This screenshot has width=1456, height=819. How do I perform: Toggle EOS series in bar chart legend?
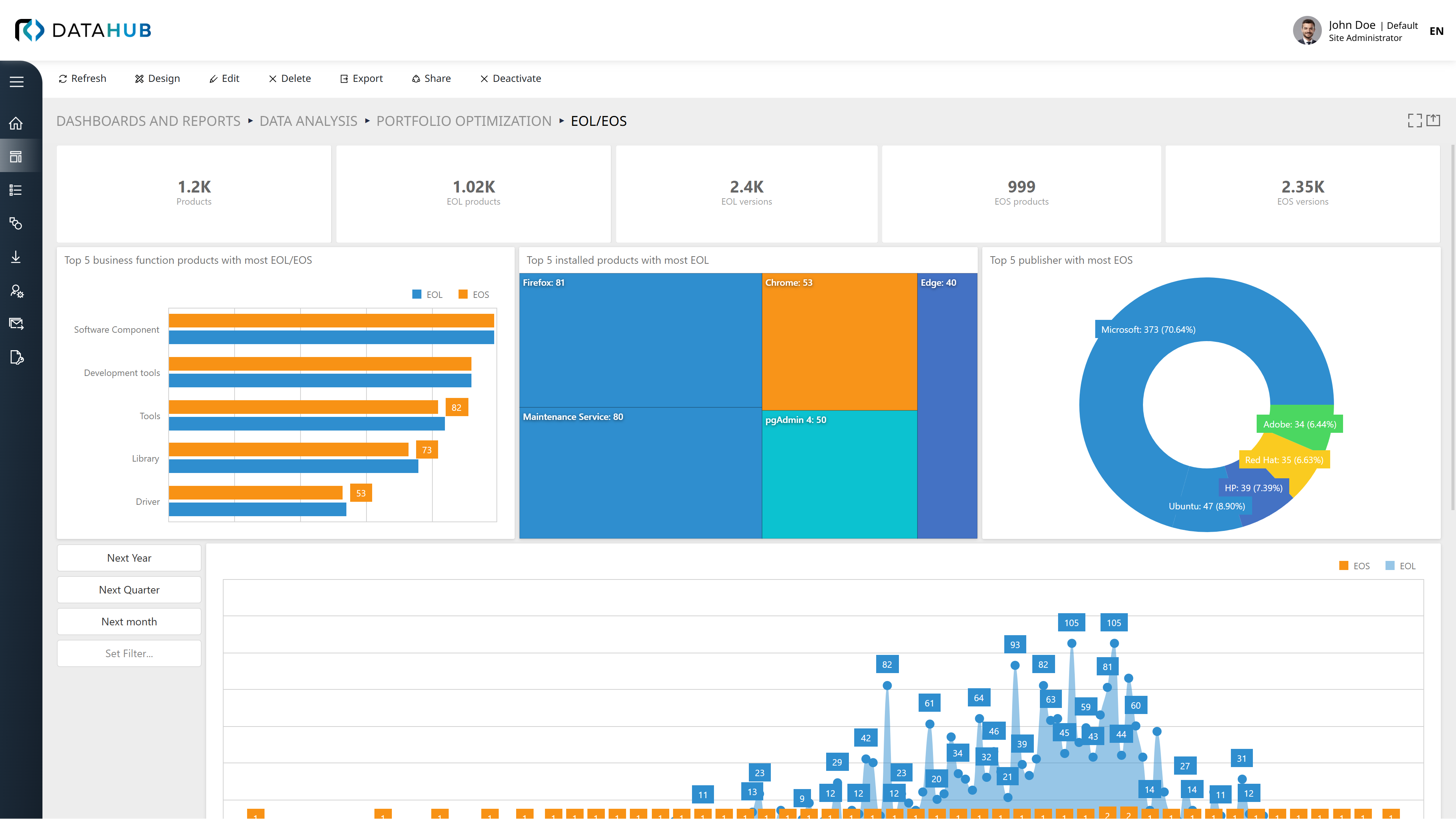point(474,294)
